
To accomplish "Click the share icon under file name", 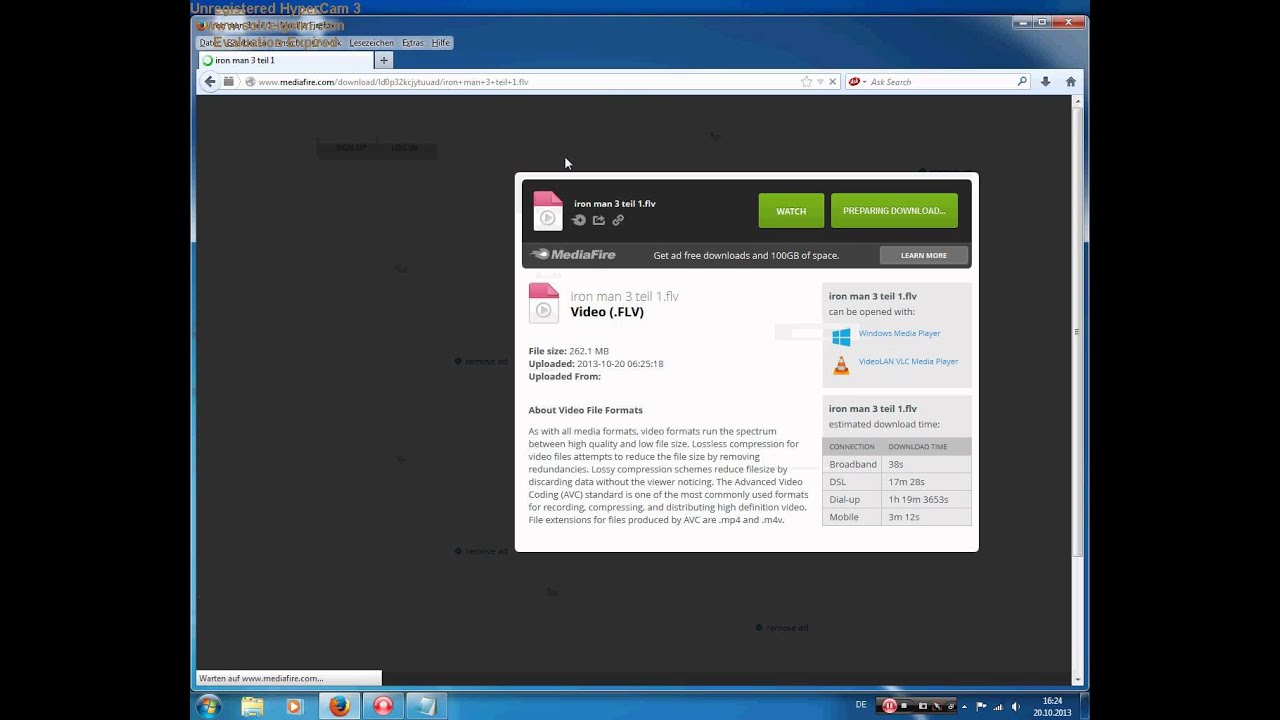I will 598,220.
